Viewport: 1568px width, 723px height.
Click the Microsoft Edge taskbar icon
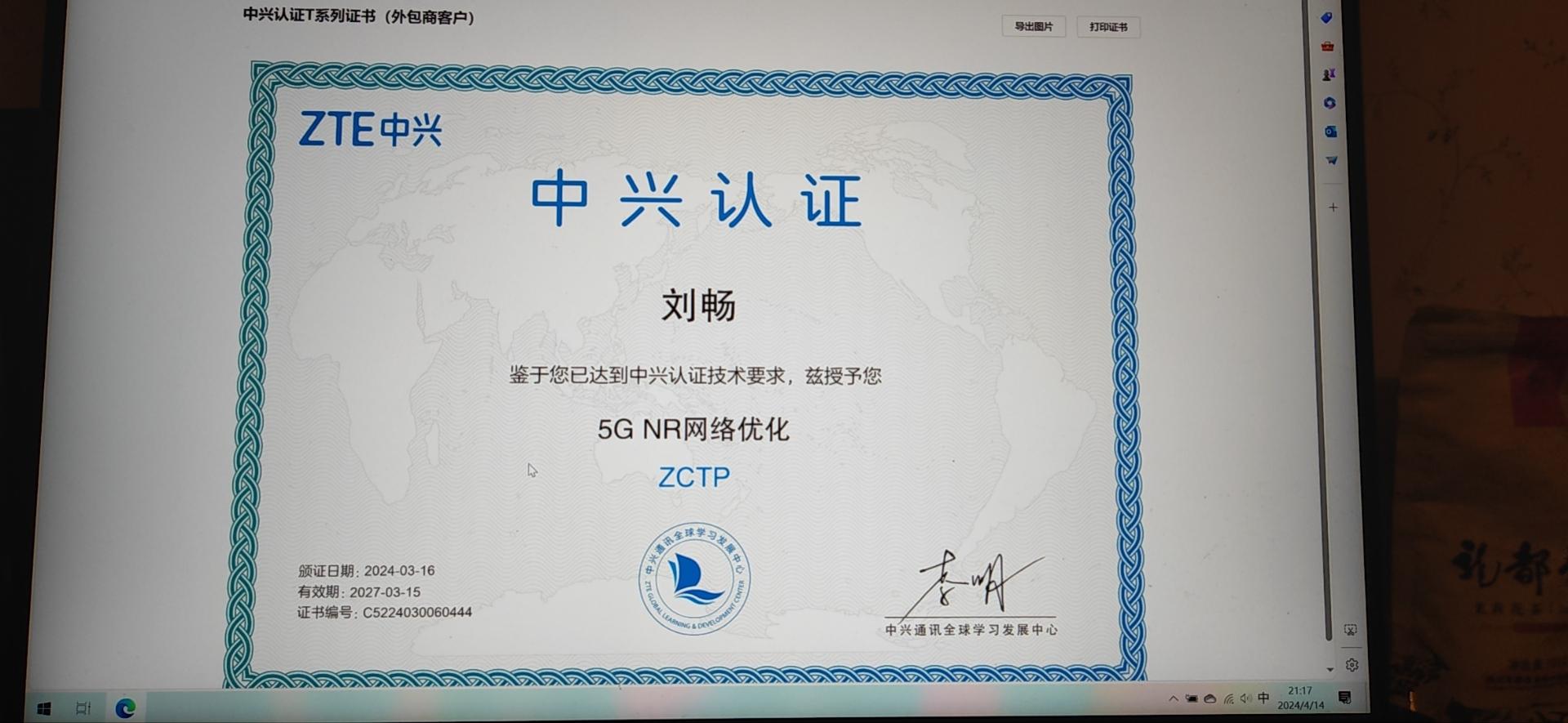(x=125, y=708)
